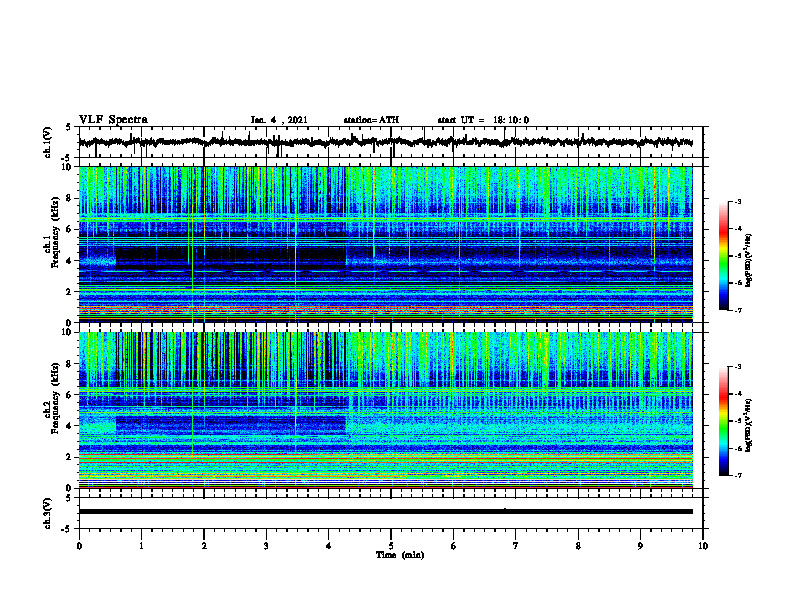This screenshot has height=612, width=792.
Task: Click the "VLF Spectra" plot title
Action: (113, 120)
